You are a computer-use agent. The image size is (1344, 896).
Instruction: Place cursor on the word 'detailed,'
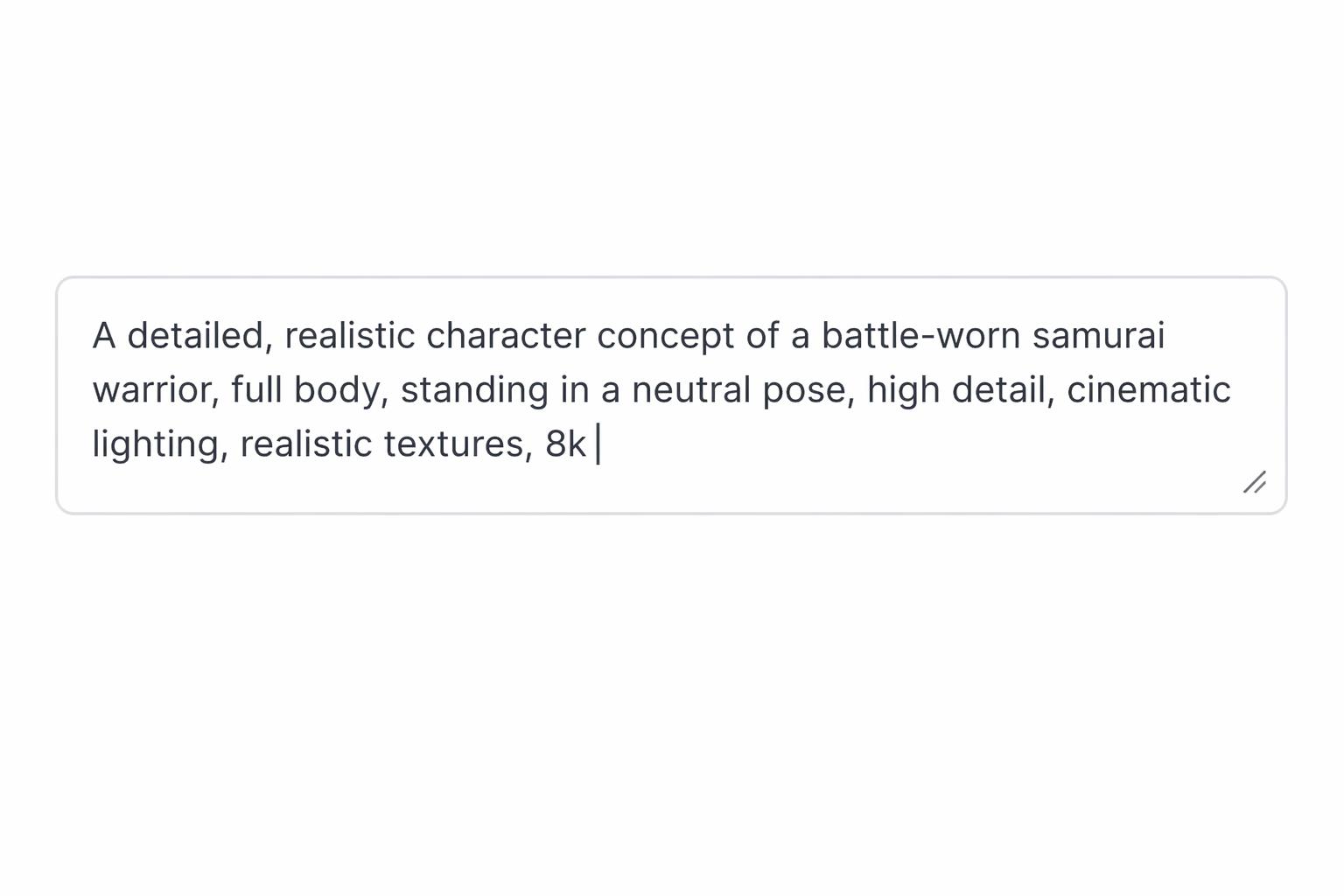(200, 336)
